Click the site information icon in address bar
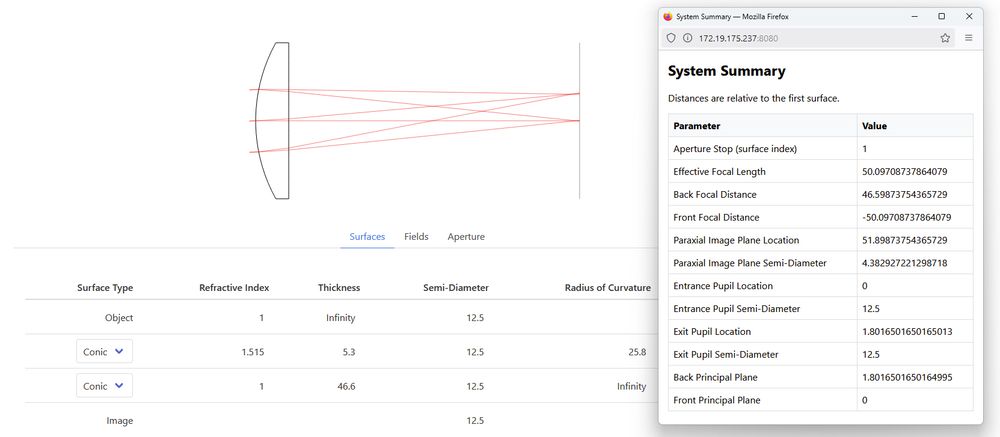The width and height of the screenshot is (1000, 437). [x=688, y=38]
